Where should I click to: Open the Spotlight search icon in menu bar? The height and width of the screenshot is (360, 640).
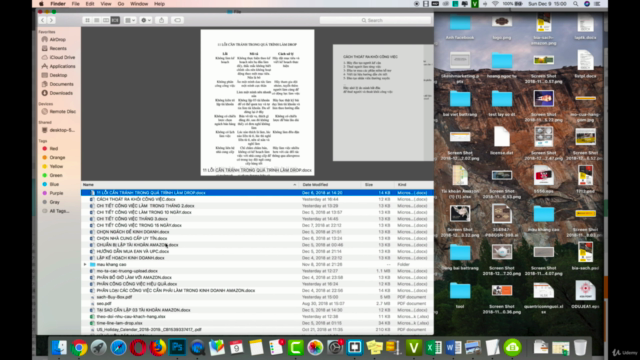[576, 4]
